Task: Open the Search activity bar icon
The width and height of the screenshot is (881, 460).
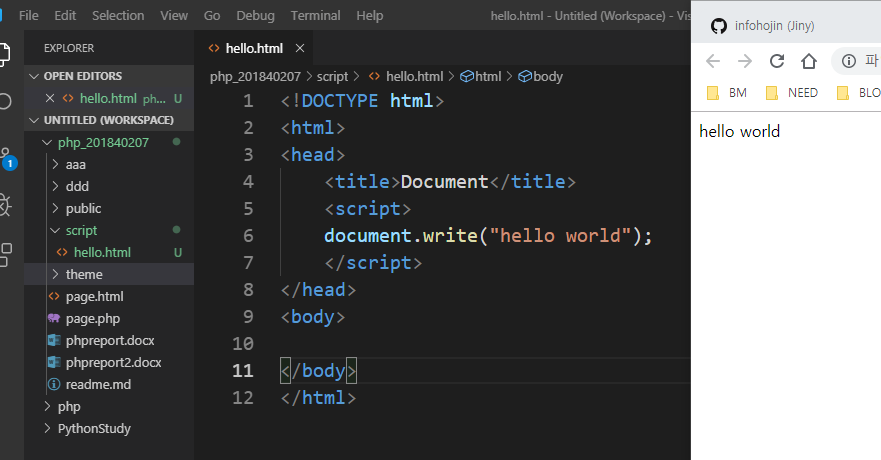Action: [4, 102]
